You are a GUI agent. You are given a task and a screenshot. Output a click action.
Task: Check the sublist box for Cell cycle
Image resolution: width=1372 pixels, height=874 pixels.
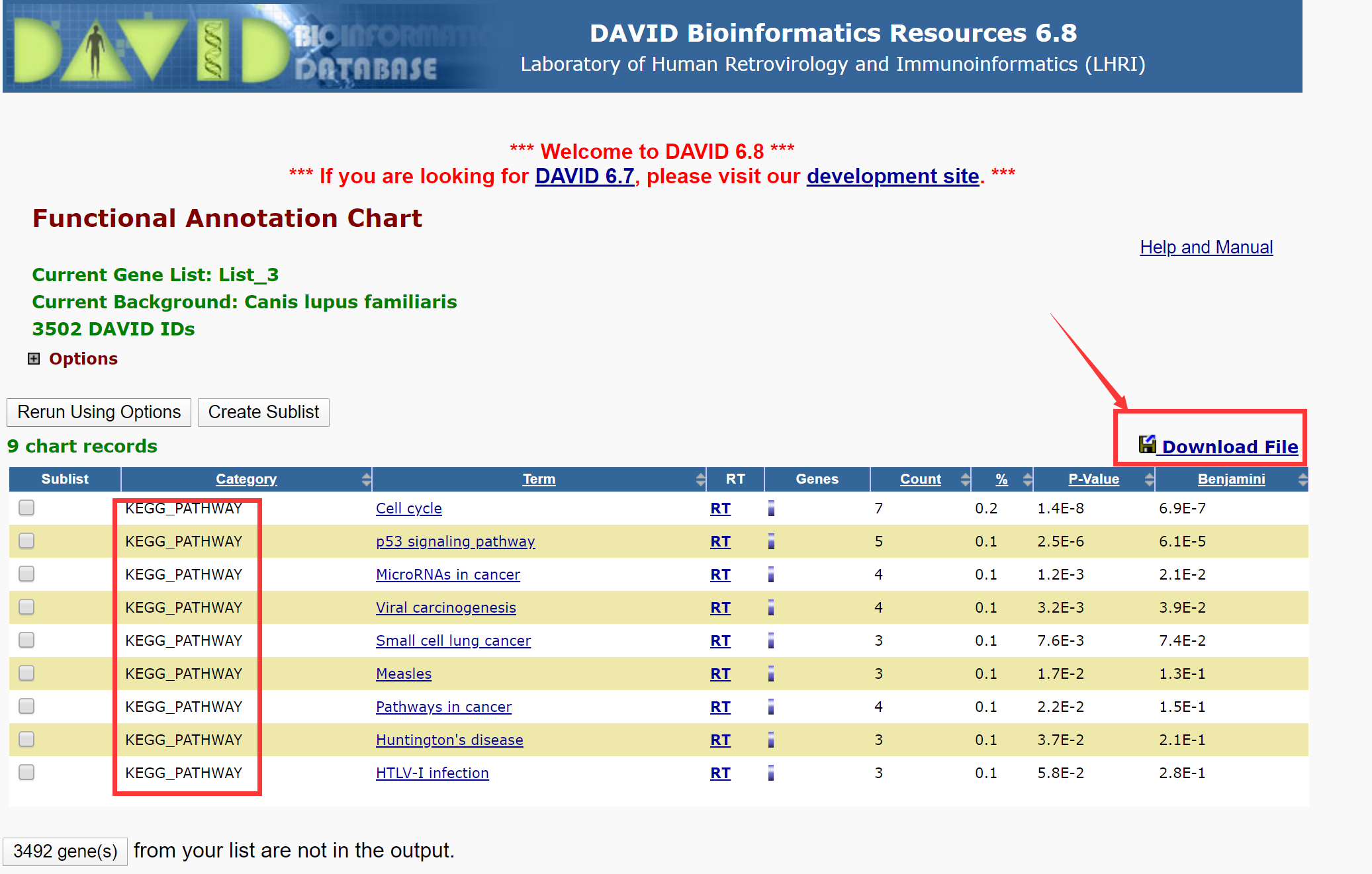(26, 507)
